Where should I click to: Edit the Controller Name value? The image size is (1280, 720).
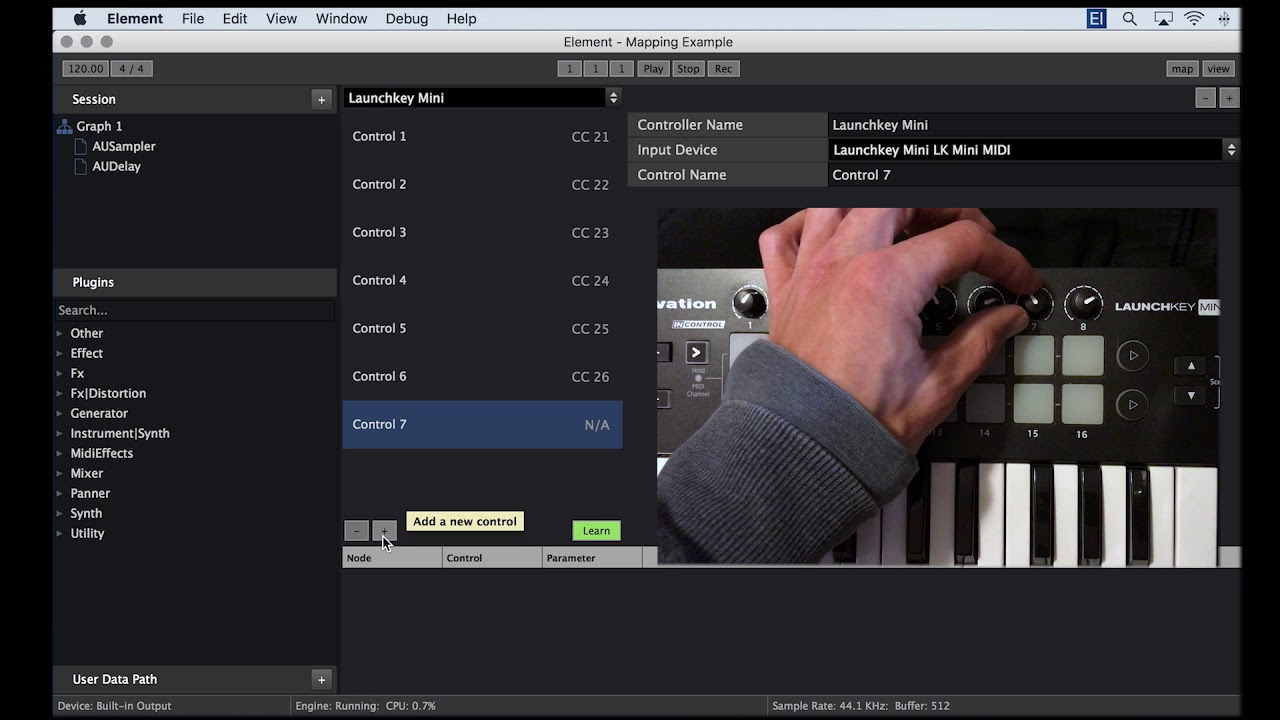pos(1034,125)
